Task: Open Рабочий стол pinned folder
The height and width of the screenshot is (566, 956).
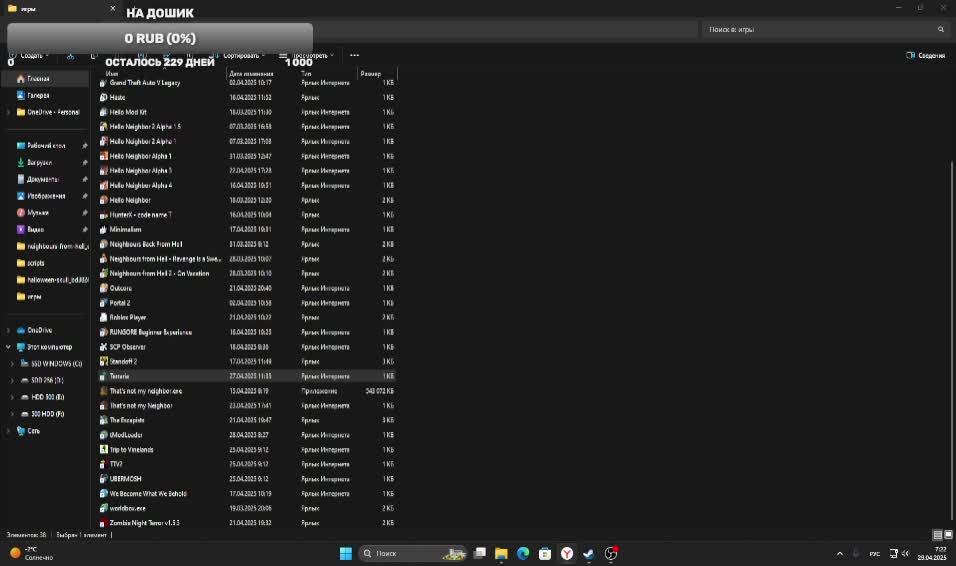Action: tap(46, 146)
